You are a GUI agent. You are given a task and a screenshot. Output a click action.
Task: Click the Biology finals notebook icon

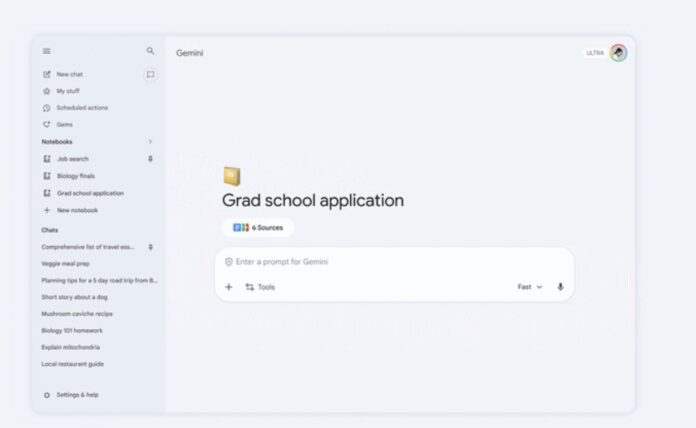point(47,176)
